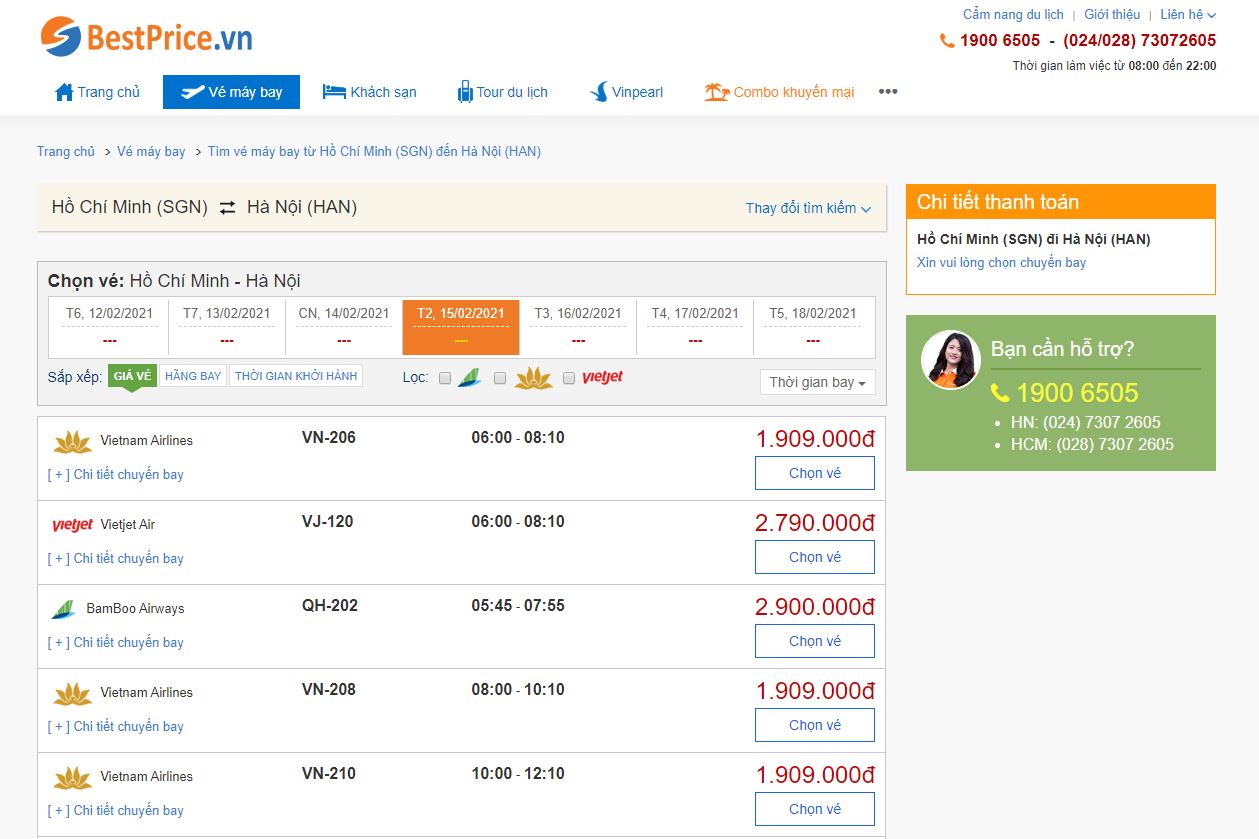This screenshot has height=839, width=1259.
Task: Click Chọn vé for flight VN-210
Action: coord(815,809)
